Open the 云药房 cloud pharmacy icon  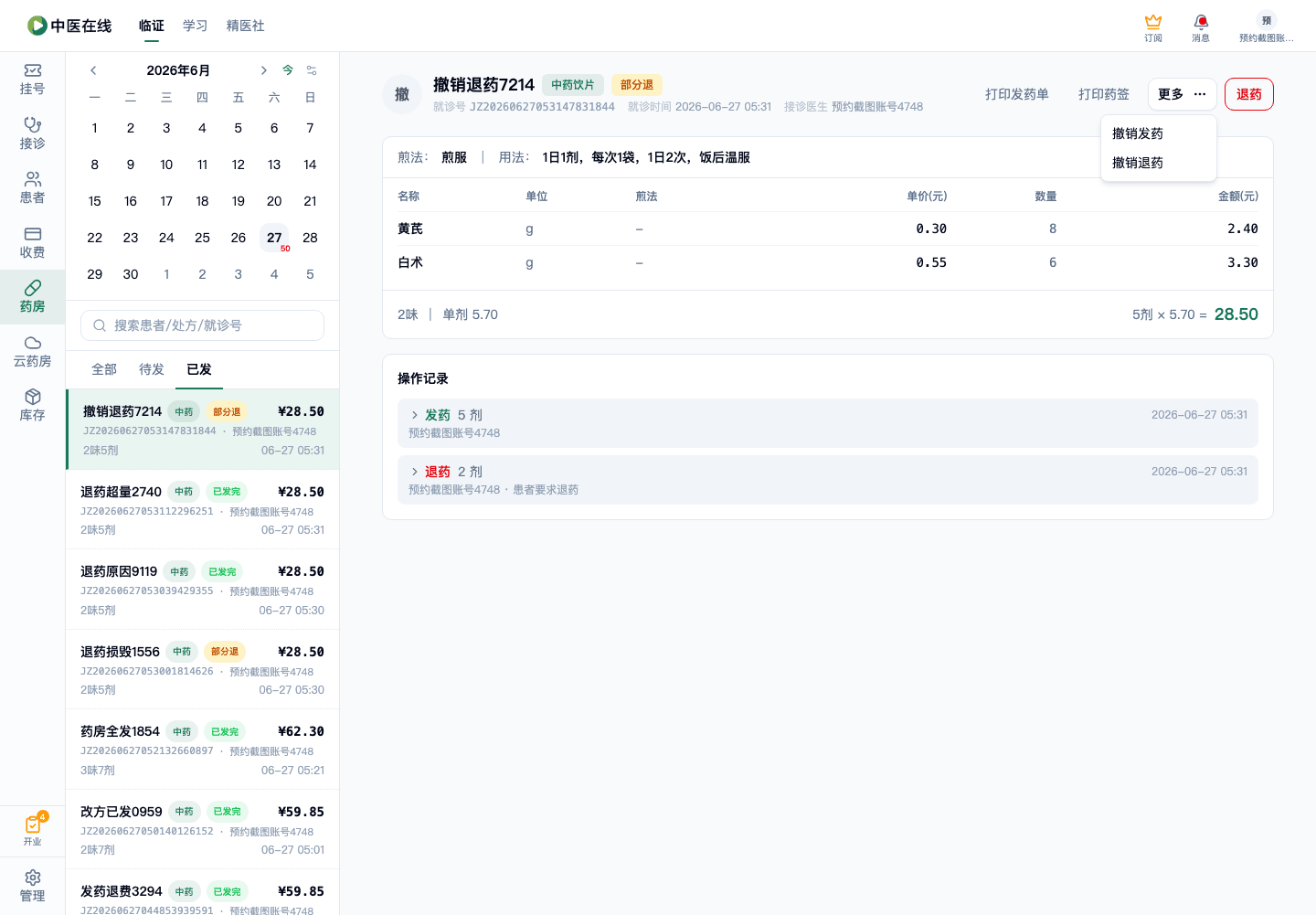pos(32,351)
